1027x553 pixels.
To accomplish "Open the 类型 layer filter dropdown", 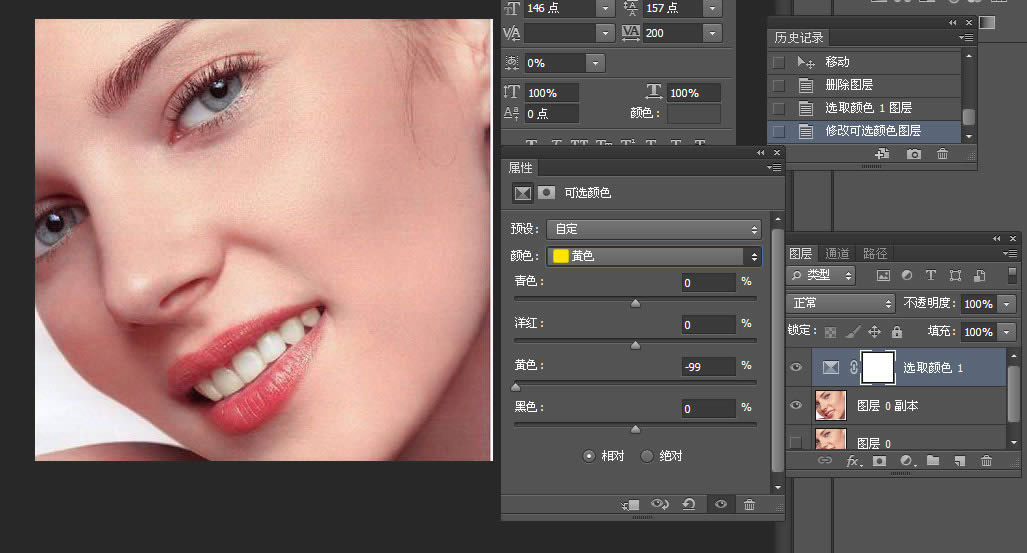I will [x=821, y=275].
